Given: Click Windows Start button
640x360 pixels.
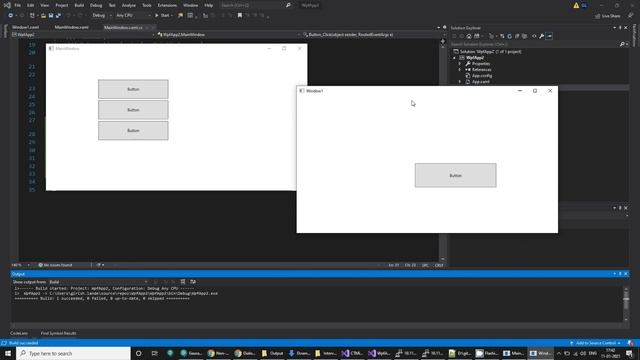Looking at the screenshot, I should [8, 353].
